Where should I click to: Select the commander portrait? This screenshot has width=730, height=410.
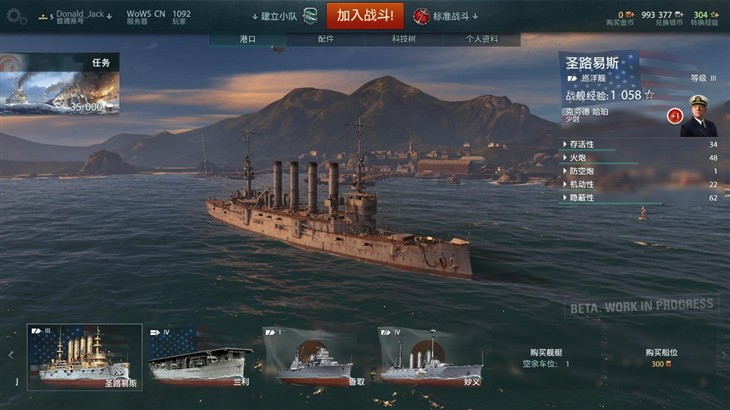click(x=698, y=116)
